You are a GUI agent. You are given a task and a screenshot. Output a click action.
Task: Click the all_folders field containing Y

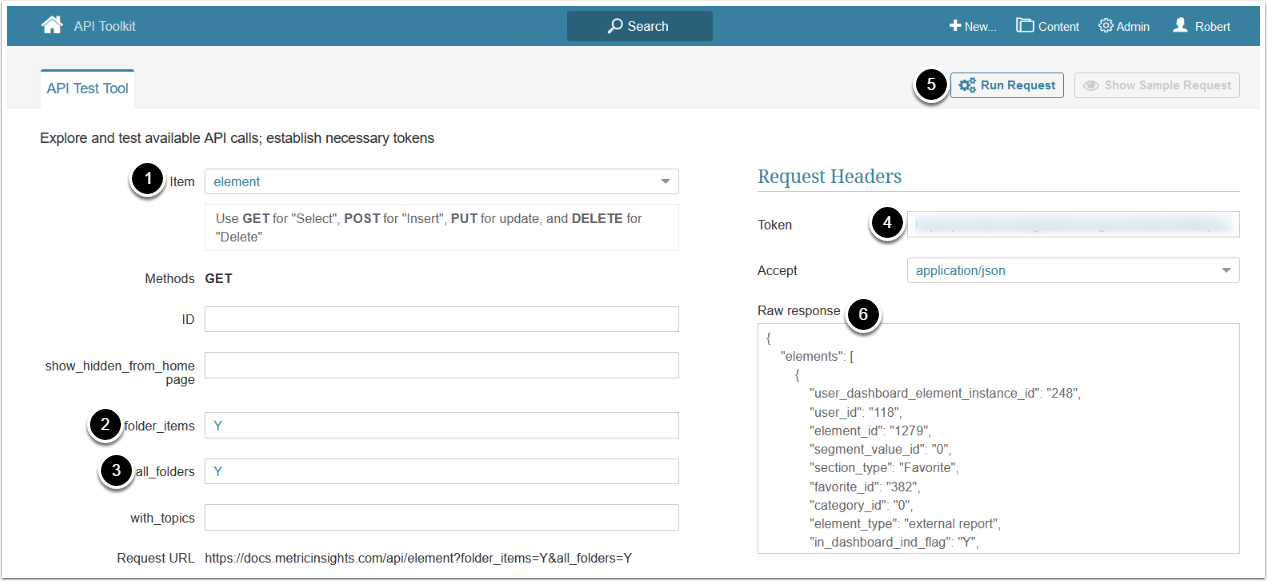point(441,471)
